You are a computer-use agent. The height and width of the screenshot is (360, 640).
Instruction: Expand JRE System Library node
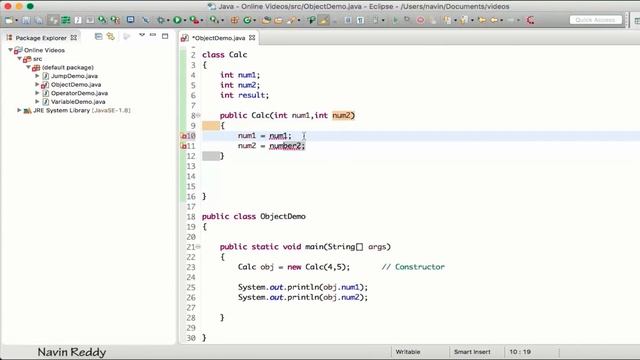click(19, 110)
